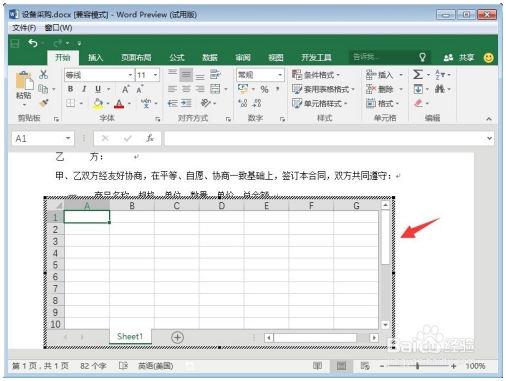Screen dimensions: 506x381
Task: Click the Merge and Center icon
Action: pyautogui.click(x=215, y=89)
